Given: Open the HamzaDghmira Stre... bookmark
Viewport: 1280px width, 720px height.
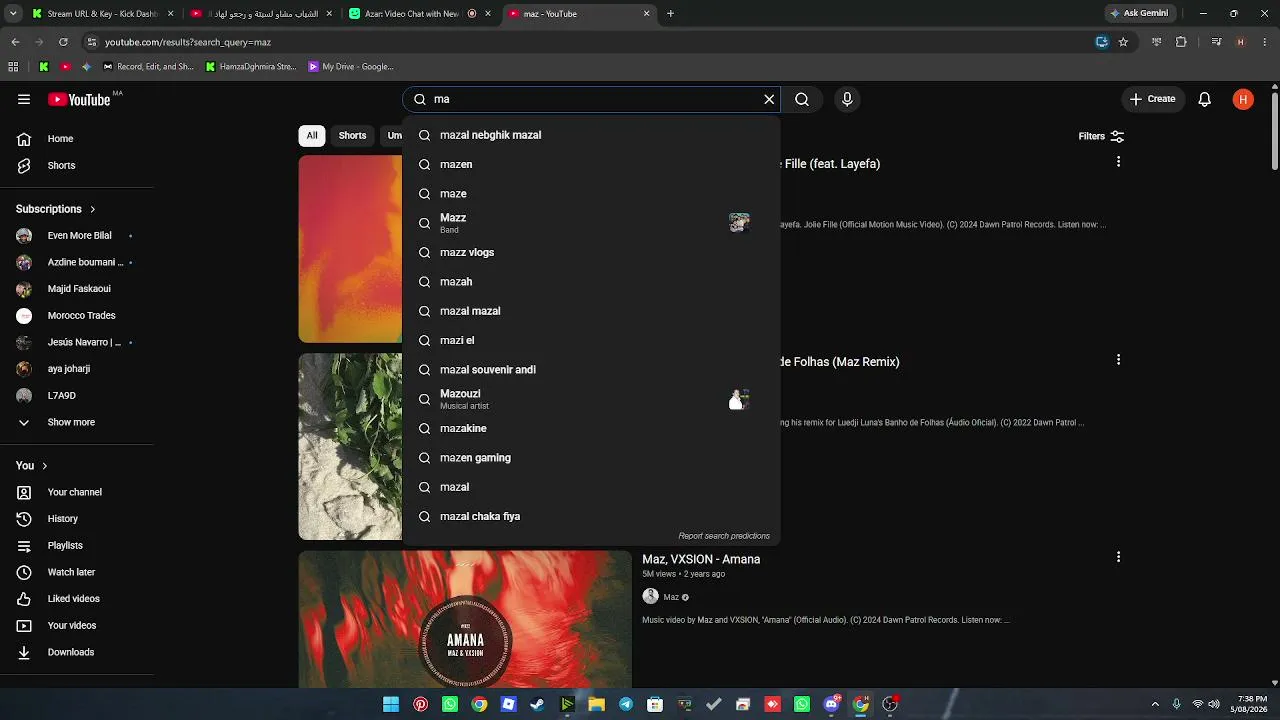Looking at the screenshot, I should [251, 67].
